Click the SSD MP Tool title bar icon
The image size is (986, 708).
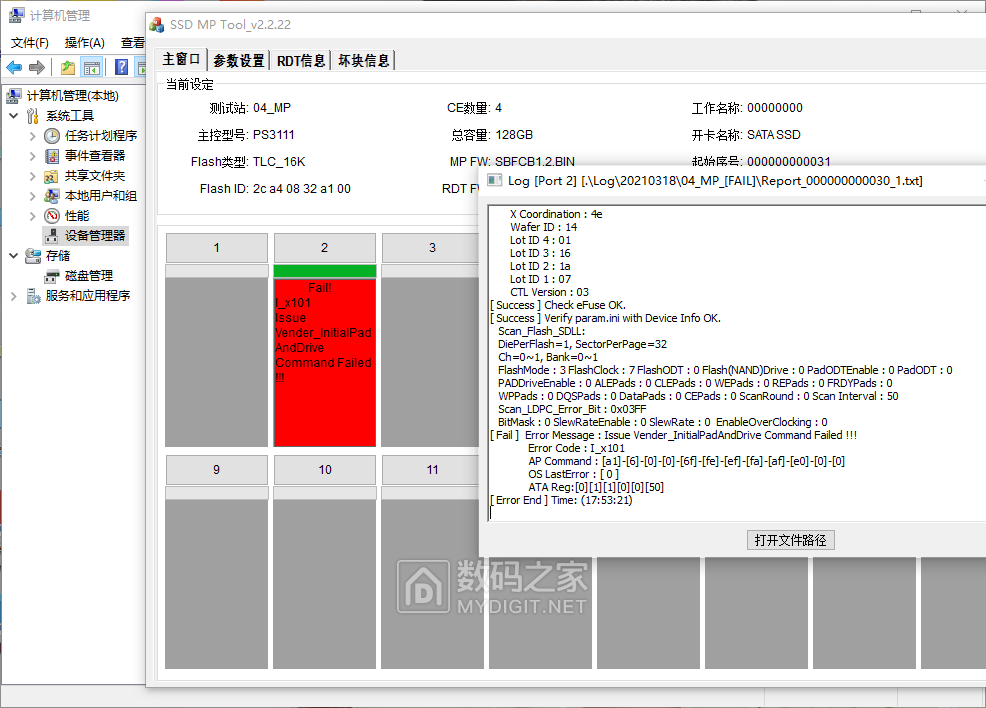click(157, 25)
